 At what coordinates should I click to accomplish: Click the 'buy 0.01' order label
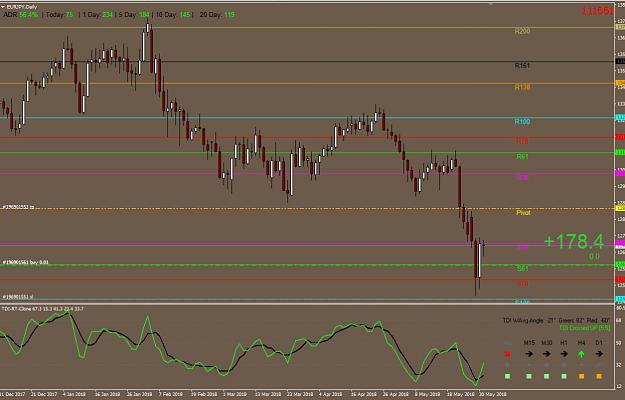pos(26,262)
